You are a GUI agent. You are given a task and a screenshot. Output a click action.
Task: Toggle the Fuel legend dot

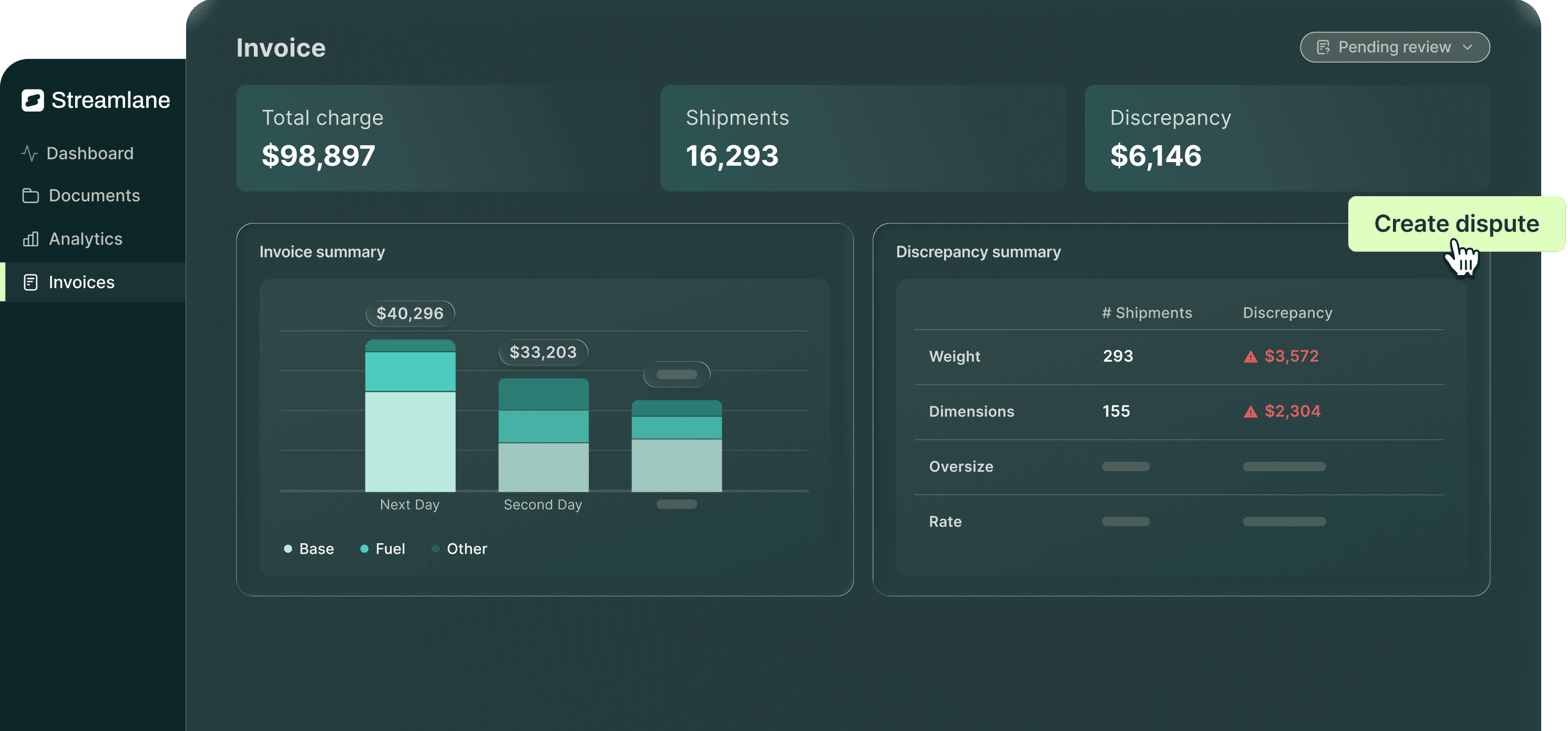(x=364, y=548)
